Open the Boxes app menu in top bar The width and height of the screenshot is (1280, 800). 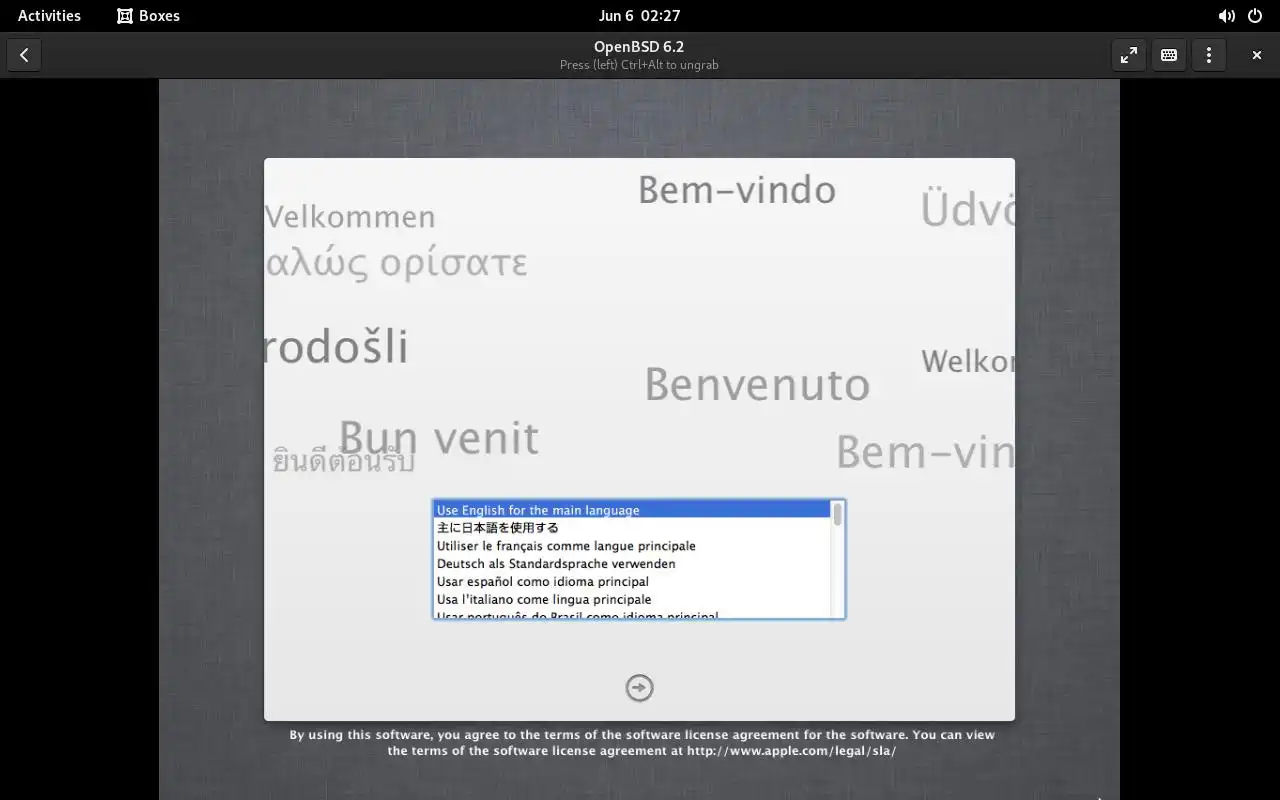coord(148,16)
